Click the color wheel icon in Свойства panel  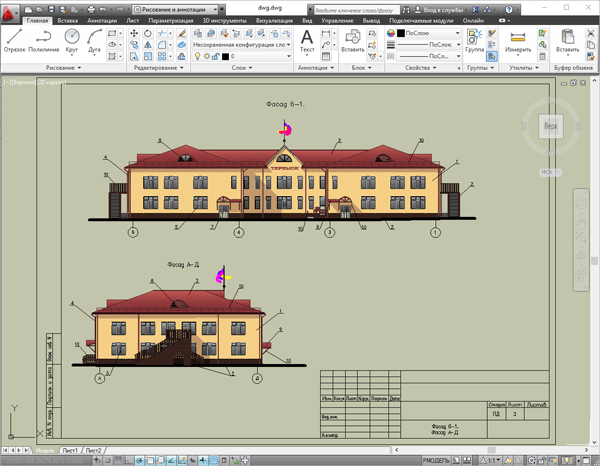(x=390, y=33)
